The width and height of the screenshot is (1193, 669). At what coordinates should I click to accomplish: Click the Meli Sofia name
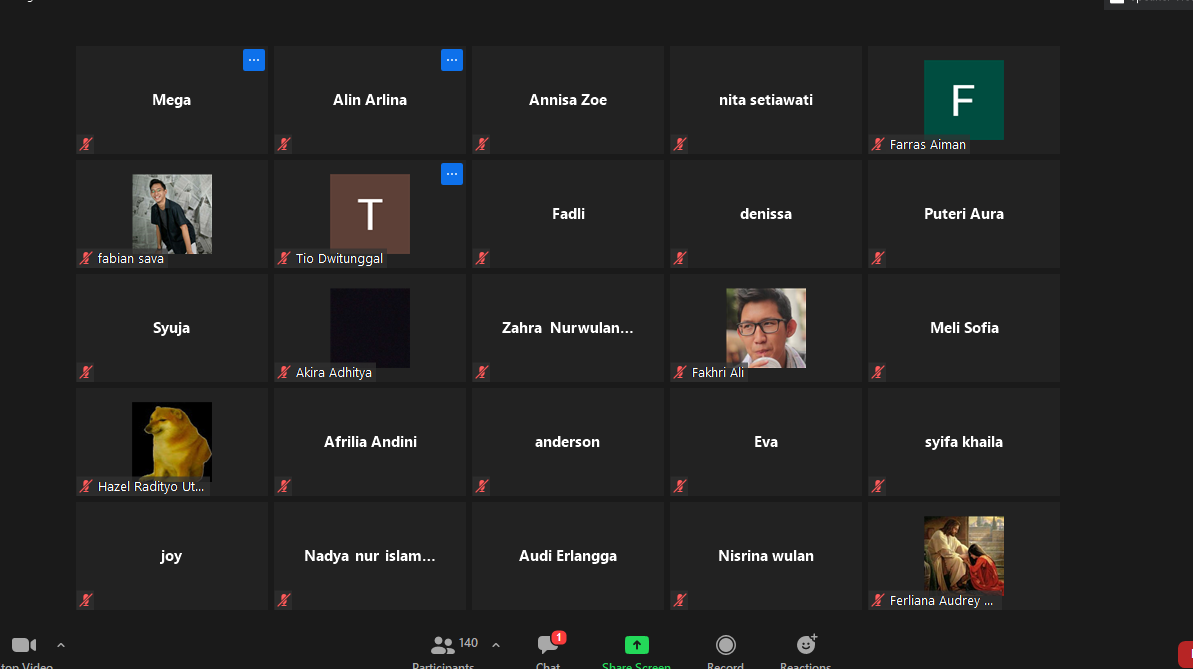(x=964, y=328)
